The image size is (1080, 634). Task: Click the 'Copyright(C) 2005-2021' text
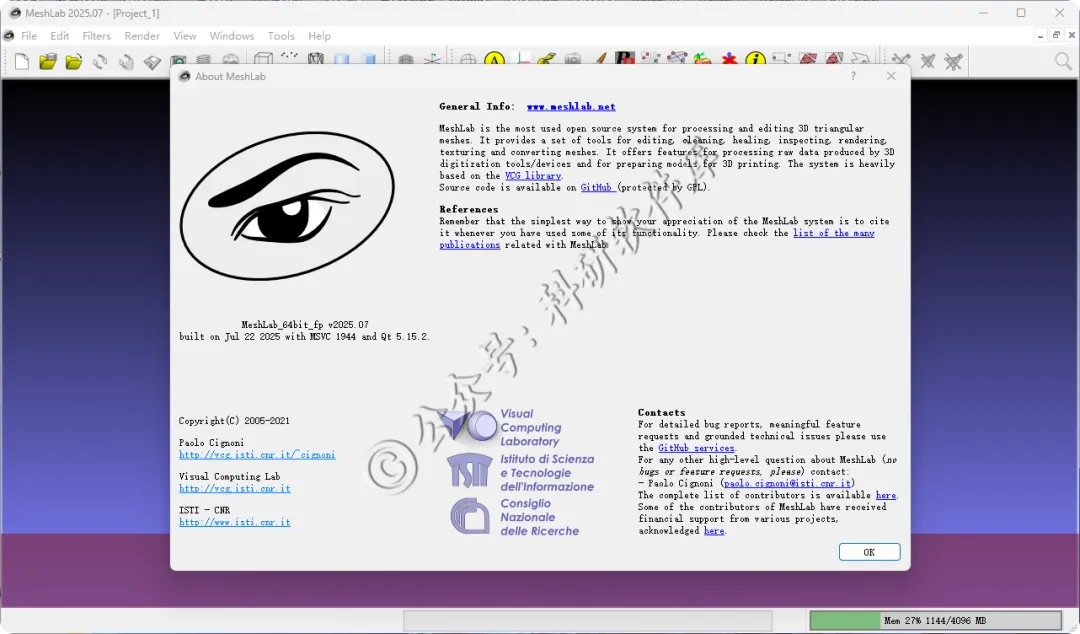[234, 421]
